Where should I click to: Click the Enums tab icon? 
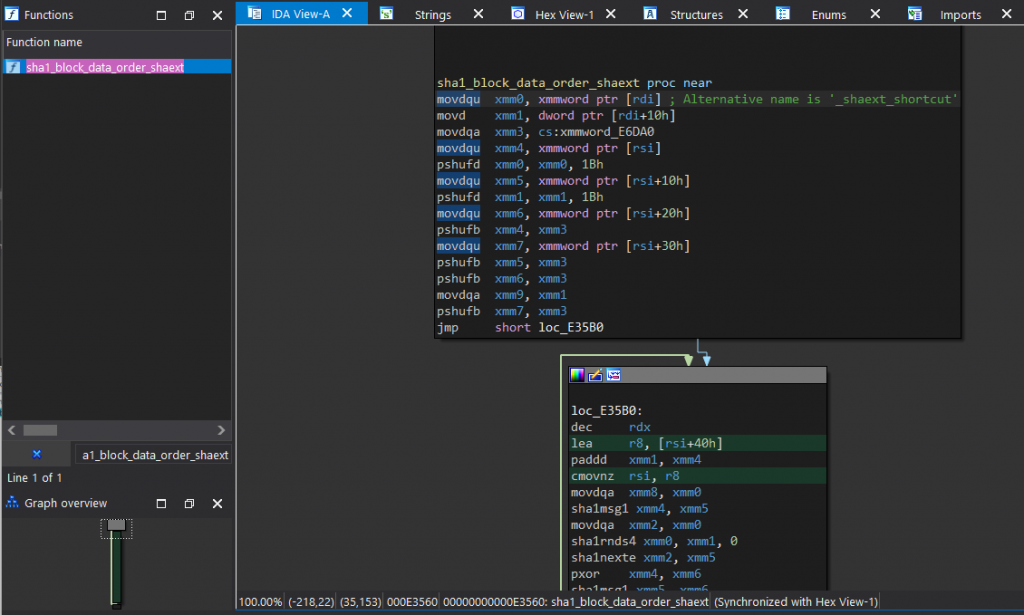tap(782, 13)
